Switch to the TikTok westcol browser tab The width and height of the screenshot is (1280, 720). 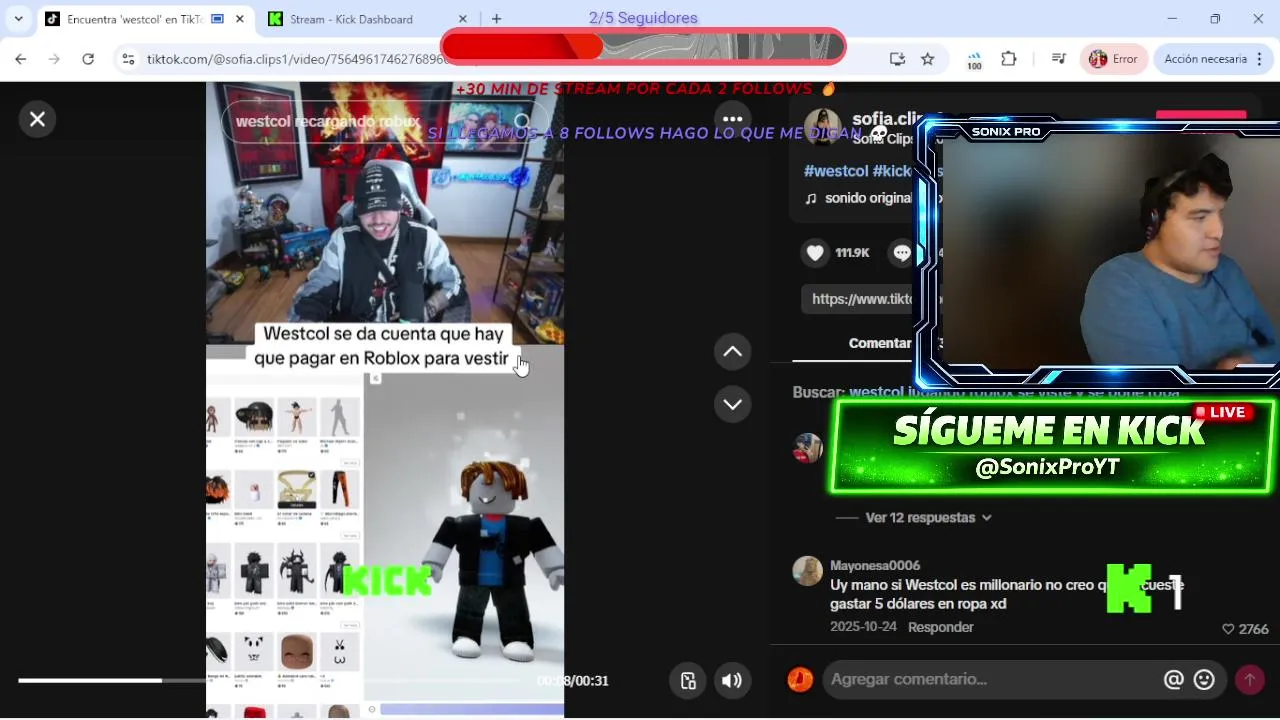(x=135, y=19)
